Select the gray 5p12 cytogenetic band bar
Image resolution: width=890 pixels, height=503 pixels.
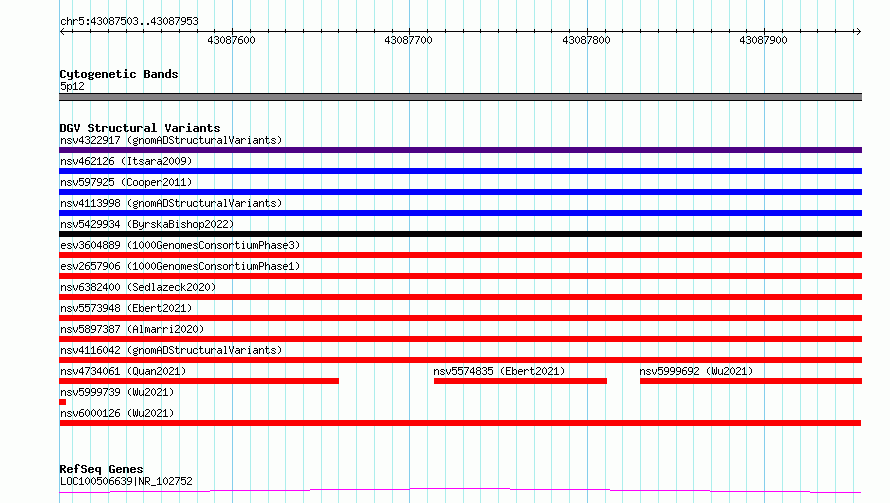(460, 97)
